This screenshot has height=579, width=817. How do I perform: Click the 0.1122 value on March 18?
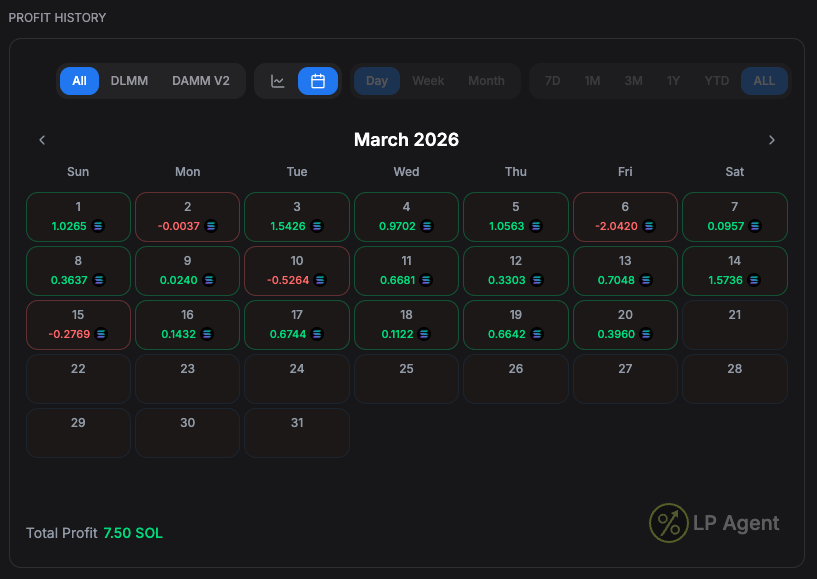[x=397, y=334]
